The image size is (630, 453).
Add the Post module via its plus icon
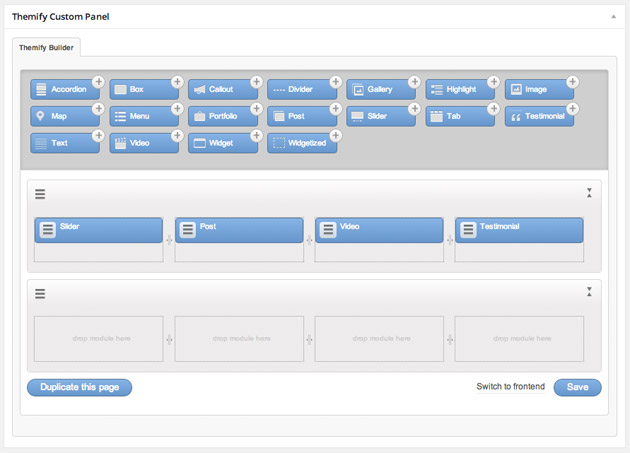click(x=335, y=109)
